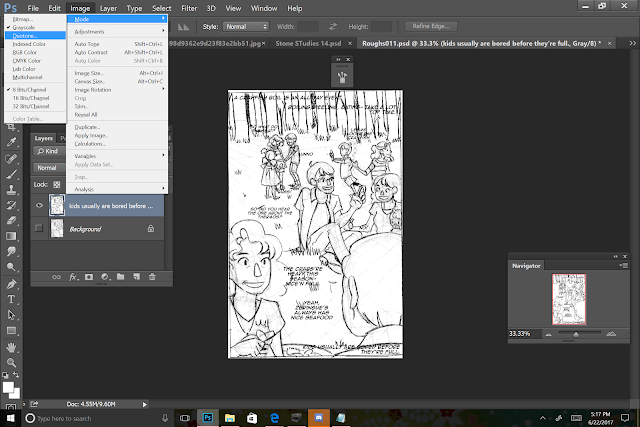Toggle lock transparent pixels

click(57, 185)
